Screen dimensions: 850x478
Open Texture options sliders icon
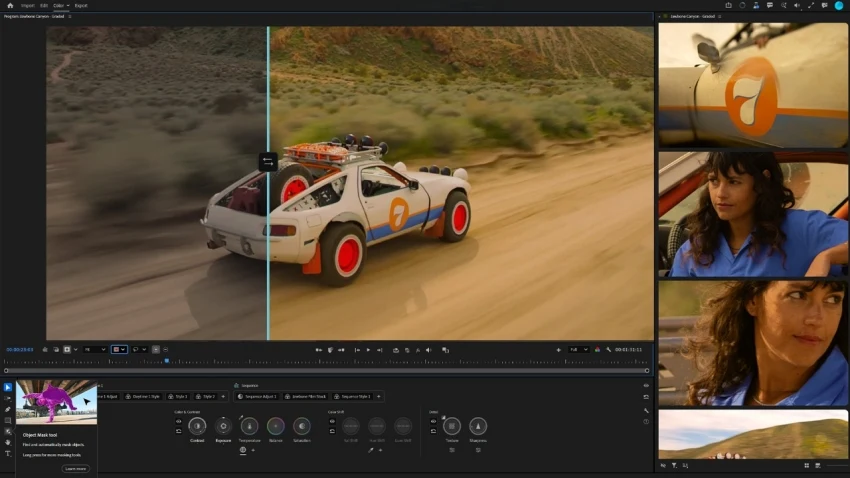tap(452, 450)
